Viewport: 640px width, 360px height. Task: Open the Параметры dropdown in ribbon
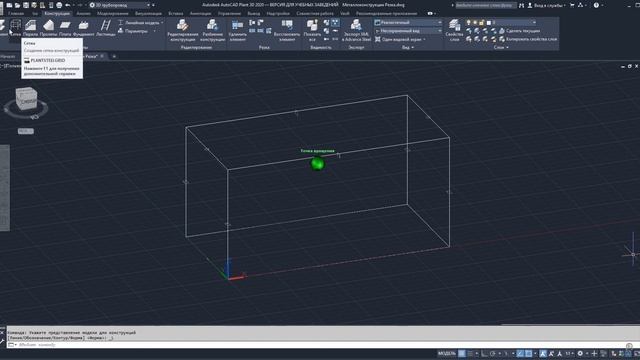click(x=137, y=31)
